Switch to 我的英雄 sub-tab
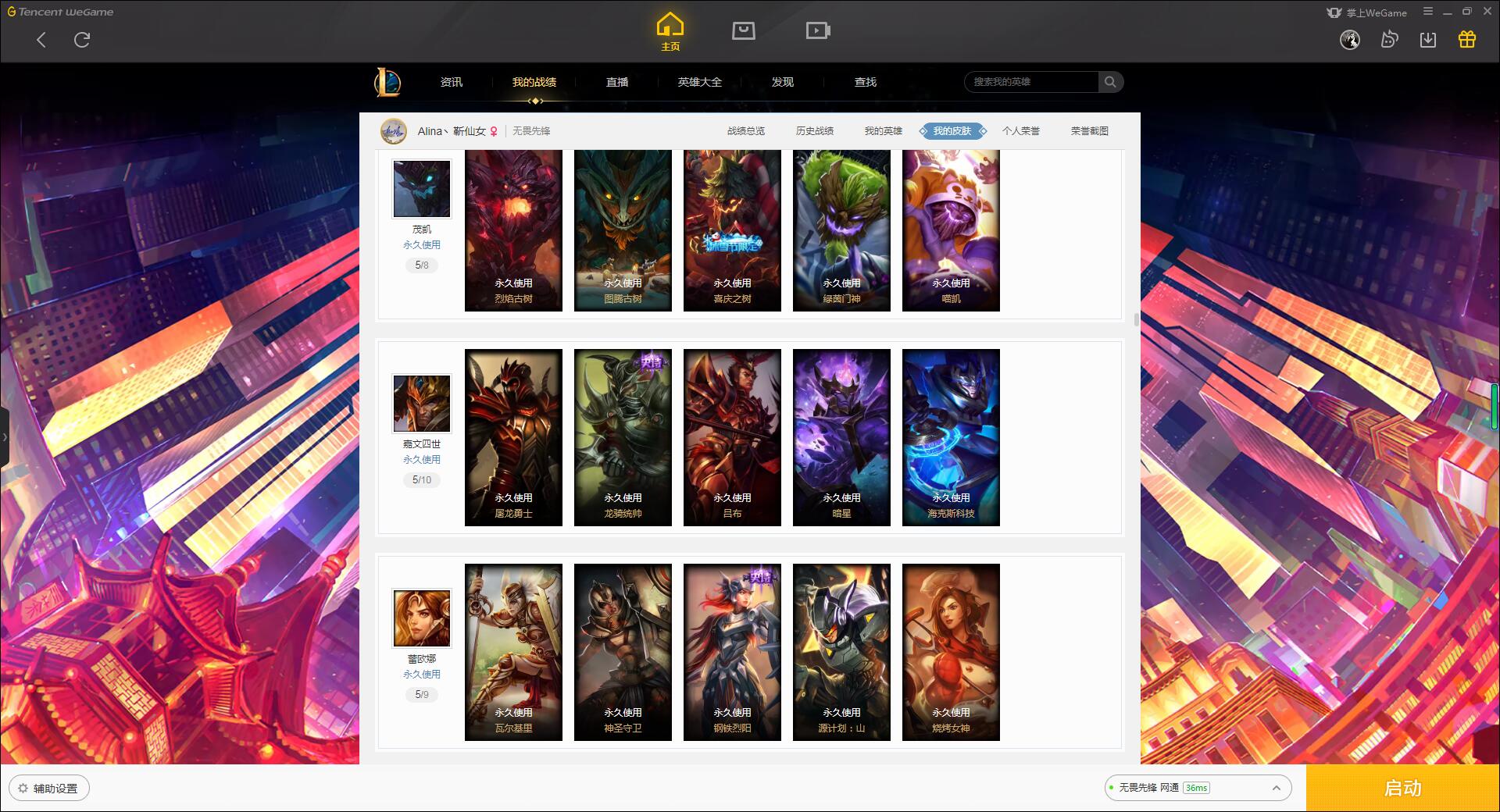 point(884,131)
